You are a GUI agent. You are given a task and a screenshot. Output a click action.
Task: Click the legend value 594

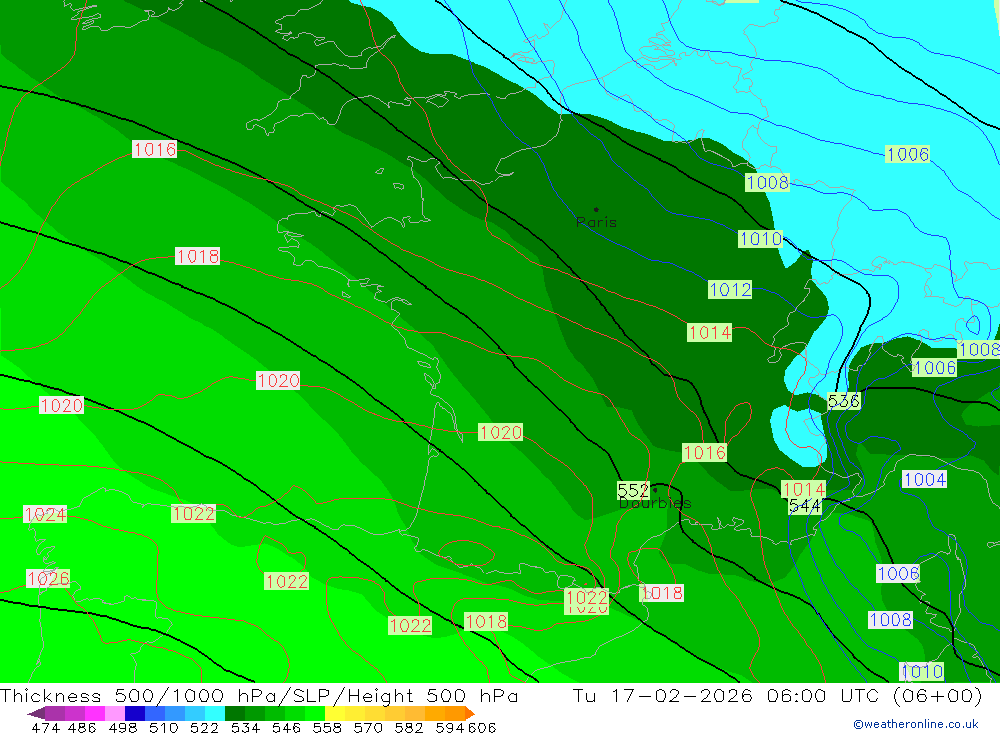[450, 727]
